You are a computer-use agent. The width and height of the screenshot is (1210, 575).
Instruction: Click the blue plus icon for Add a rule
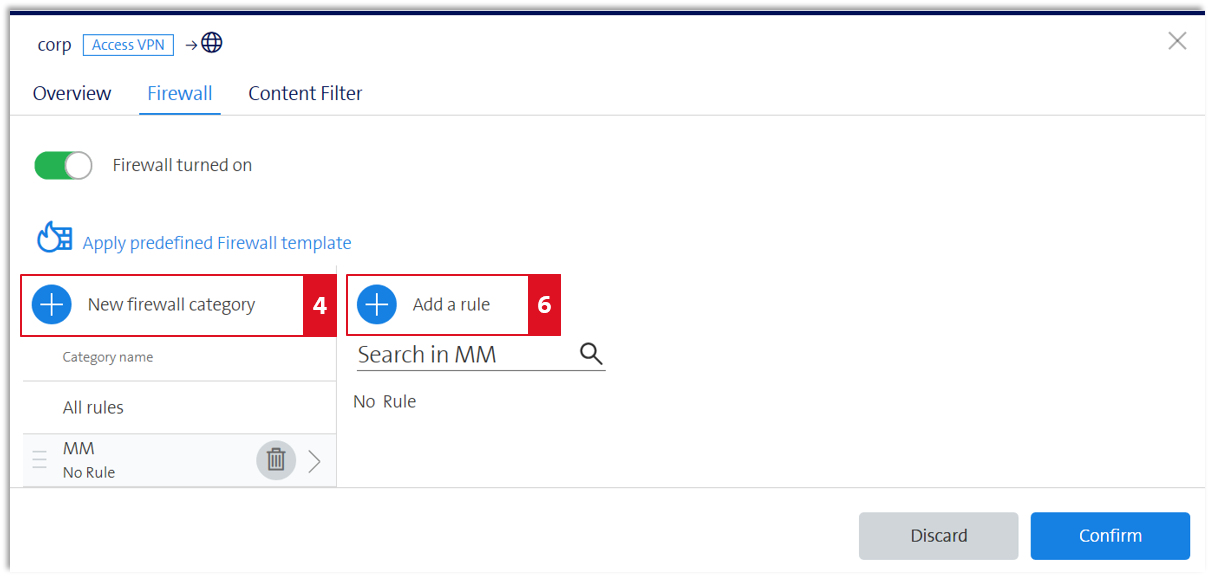pyautogui.click(x=377, y=305)
